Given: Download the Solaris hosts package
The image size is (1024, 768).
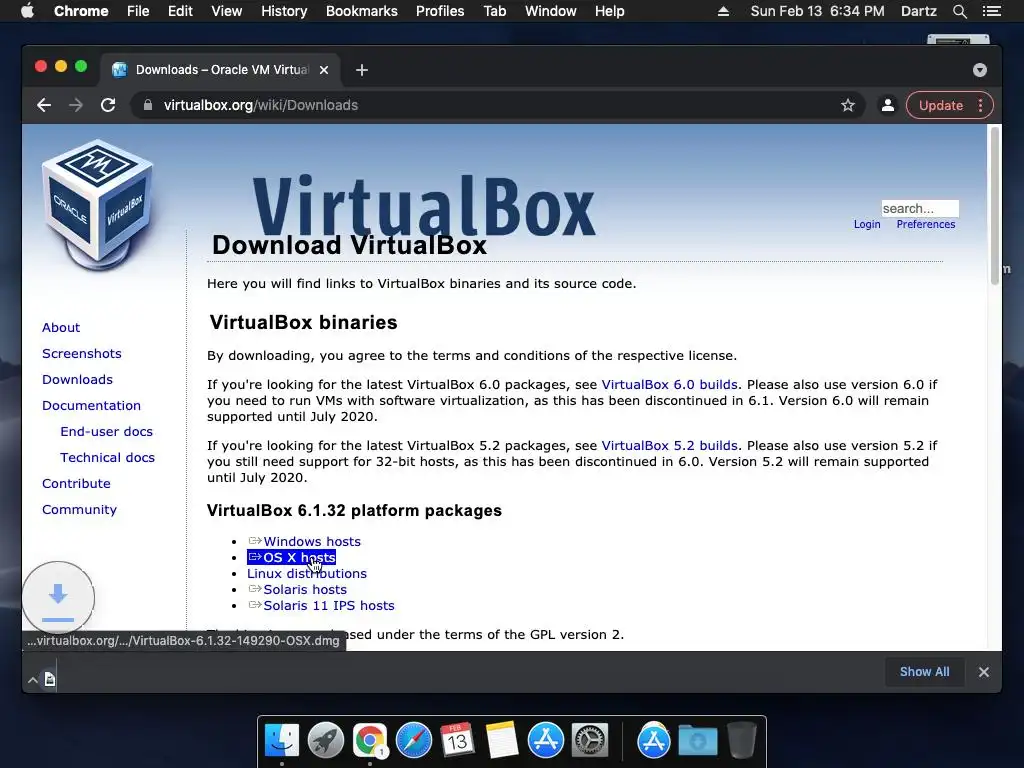Looking at the screenshot, I should tap(297, 590).
